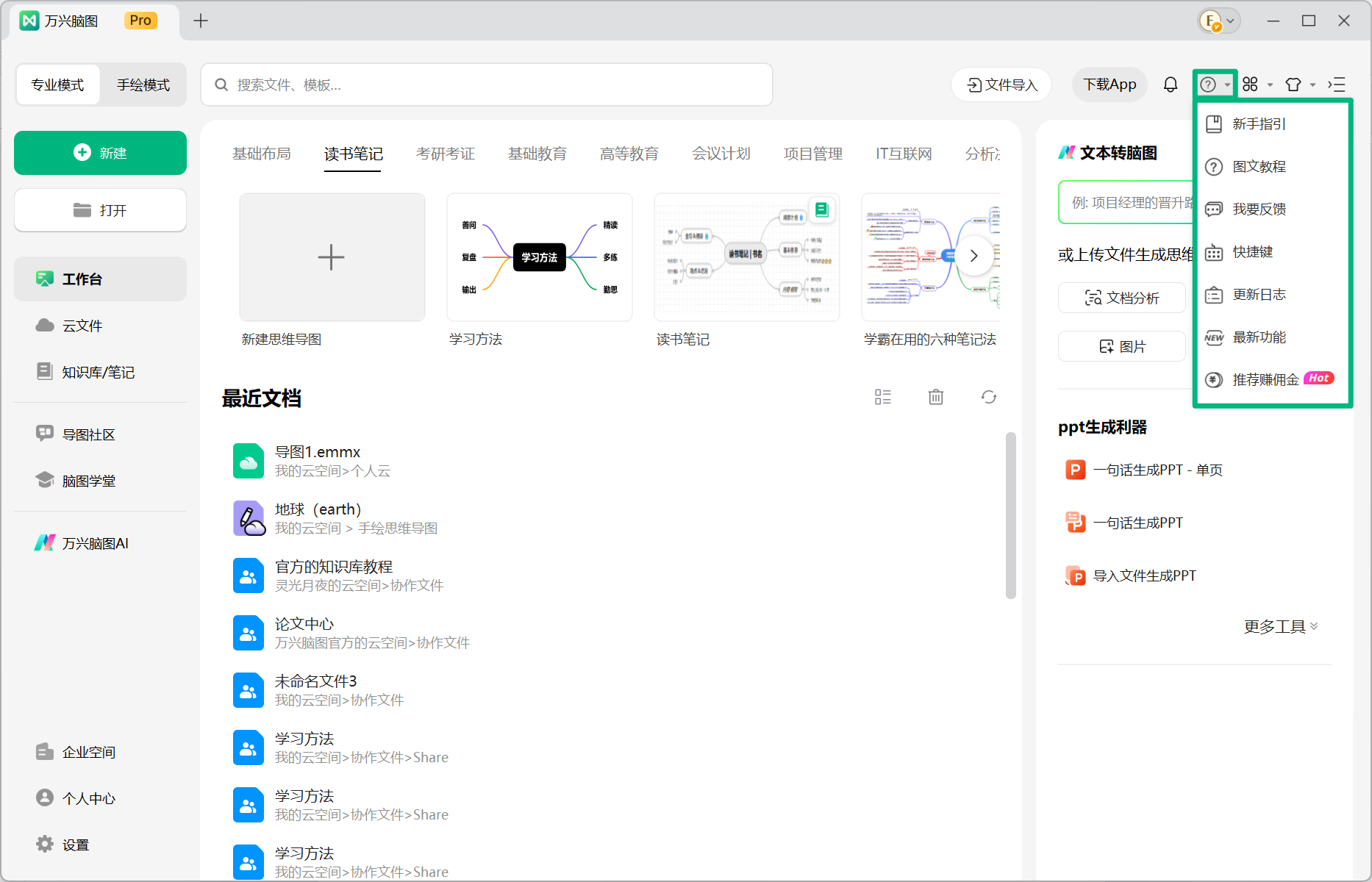The width and height of the screenshot is (1372, 882).
Task: Open 脑图学堂 in the sidebar
Action: click(x=100, y=481)
